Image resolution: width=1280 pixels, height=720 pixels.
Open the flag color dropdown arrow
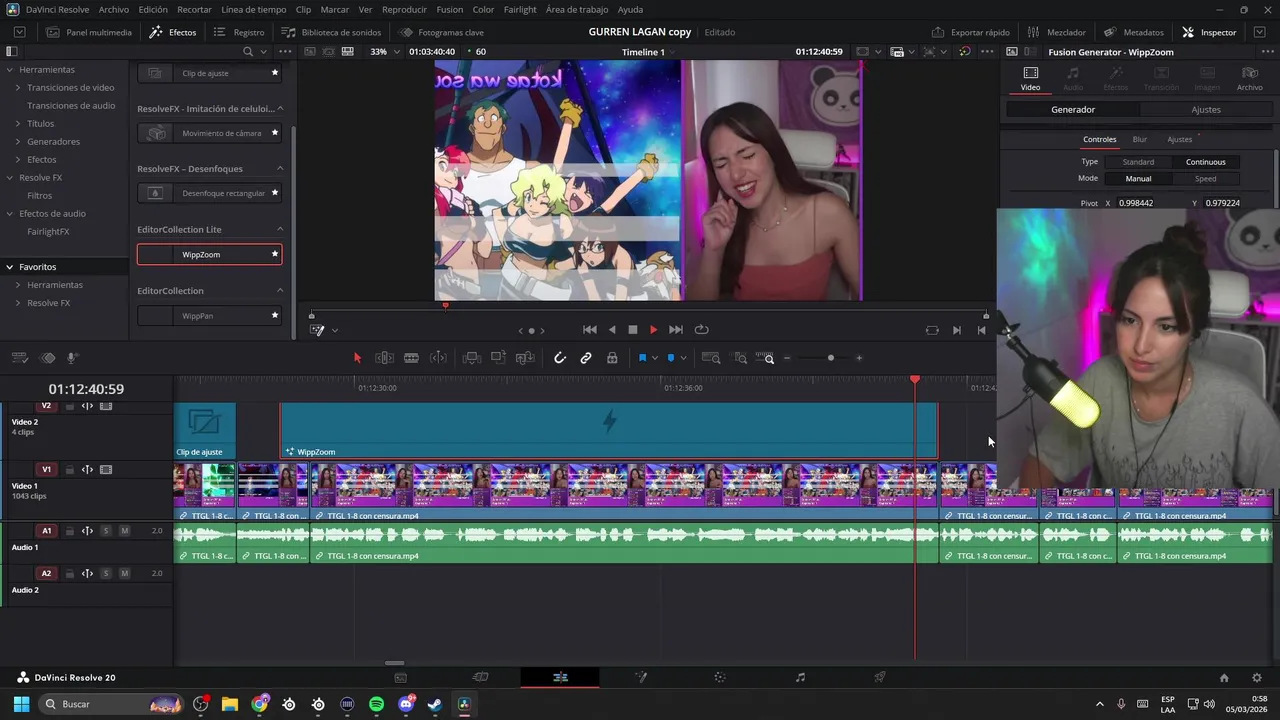pyautogui.click(x=654, y=358)
